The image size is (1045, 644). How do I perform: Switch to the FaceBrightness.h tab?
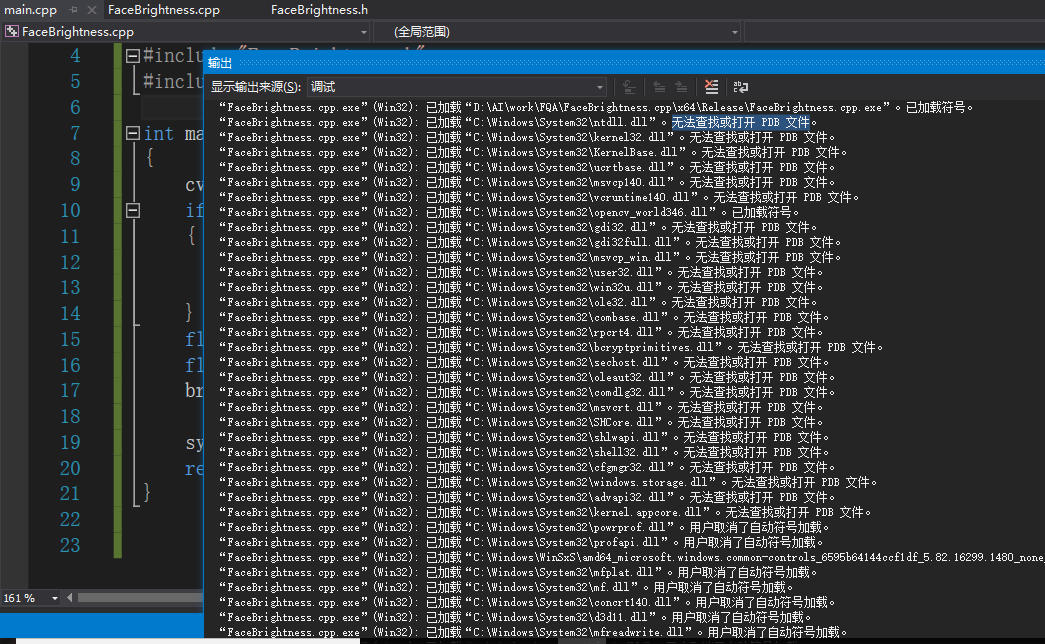(x=319, y=10)
